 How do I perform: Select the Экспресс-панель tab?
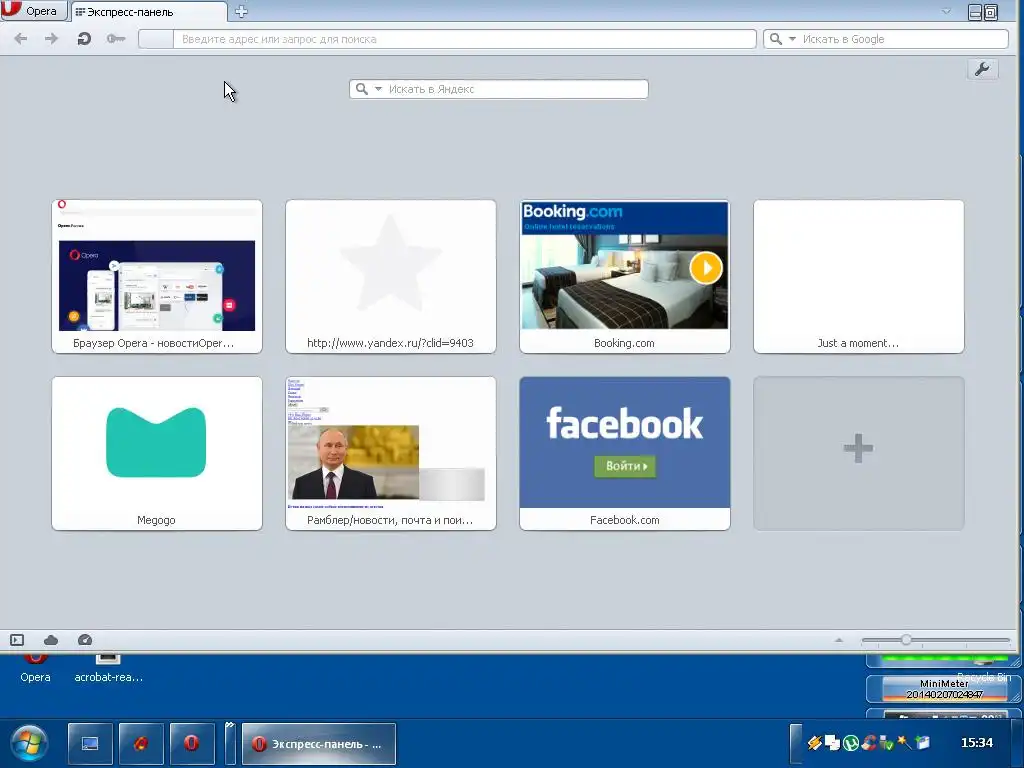149,12
